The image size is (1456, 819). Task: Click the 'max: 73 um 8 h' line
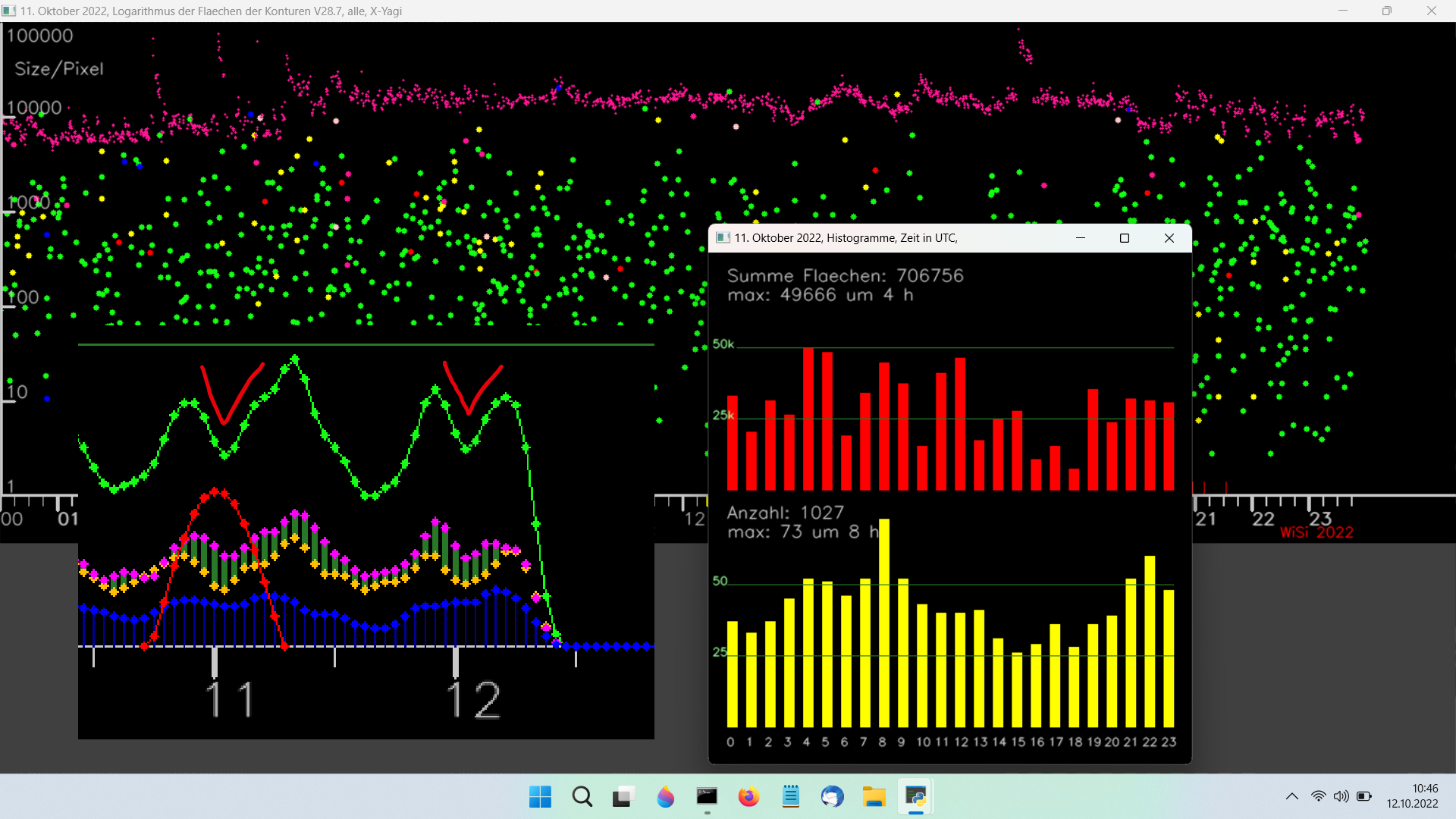(803, 532)
